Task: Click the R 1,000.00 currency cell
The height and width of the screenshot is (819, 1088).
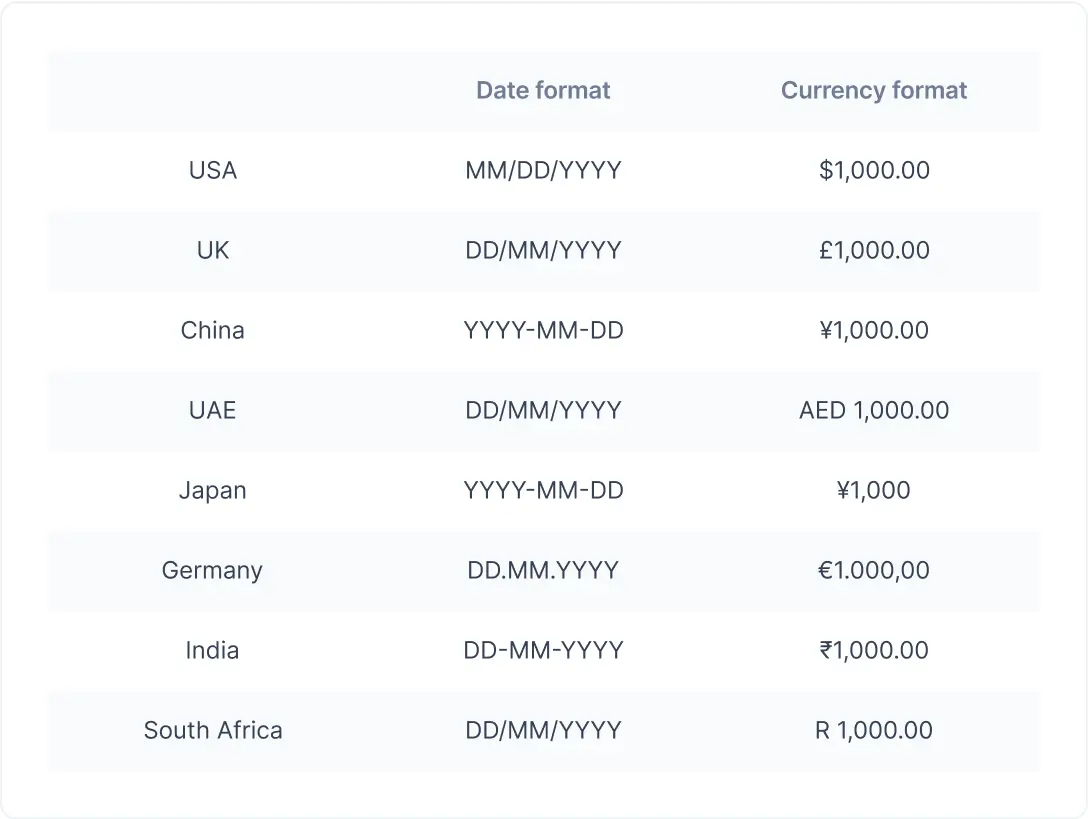Action: 874,731
